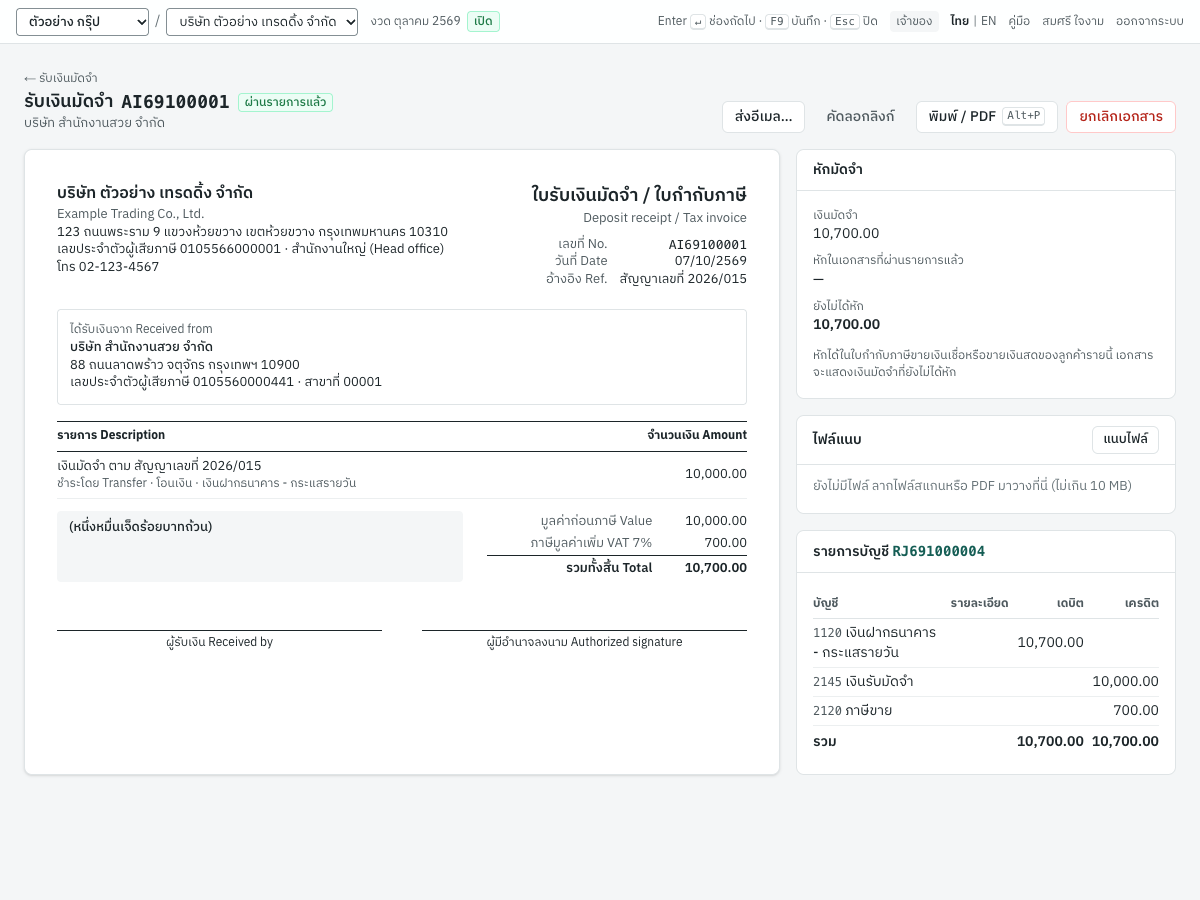The height and width of the screenshot is (900, 1200).
Task: Click the พิมพ์ / PDF button
Action: [x=986, y=117]
